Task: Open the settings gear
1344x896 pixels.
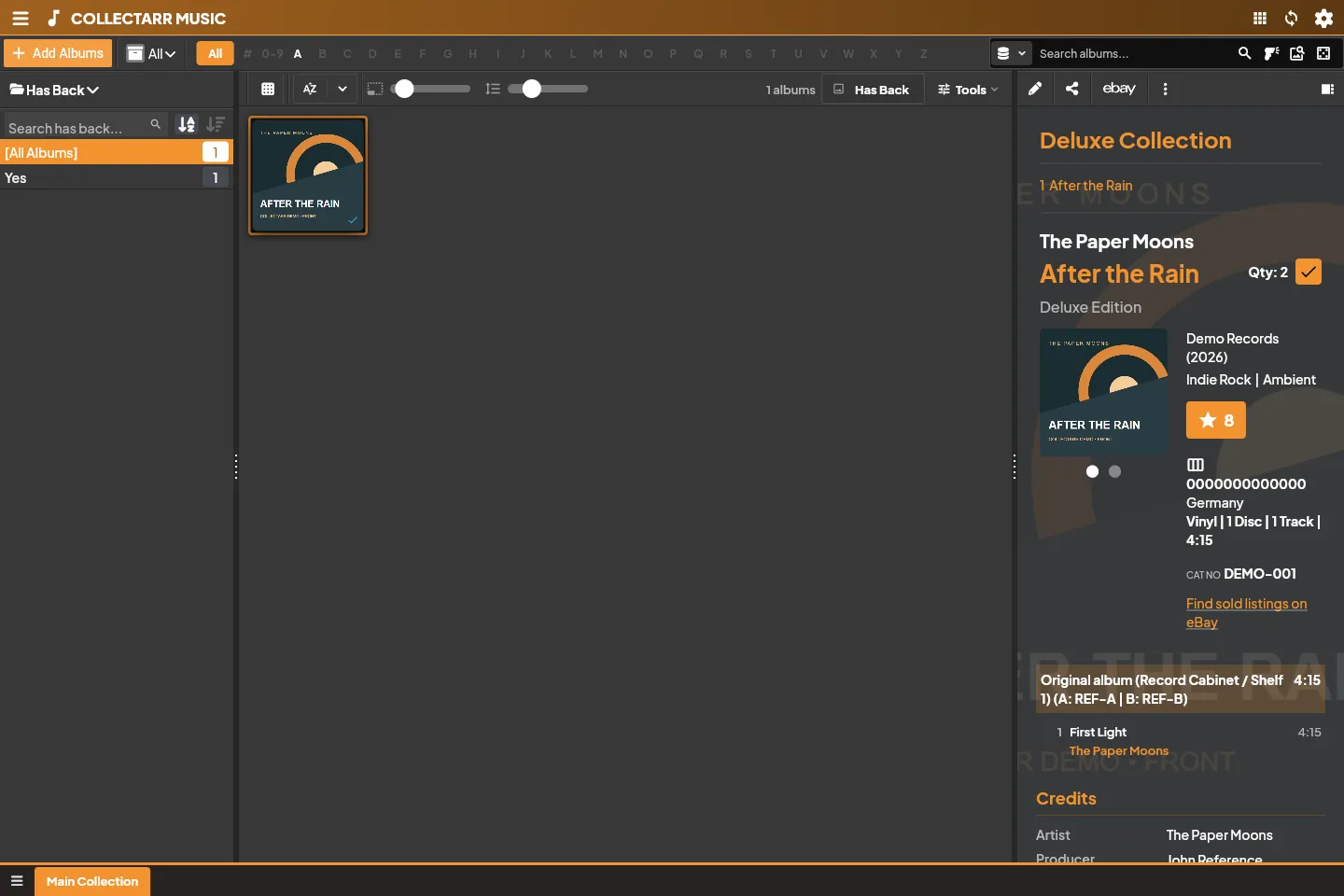Action: (x=1323, y=18)
